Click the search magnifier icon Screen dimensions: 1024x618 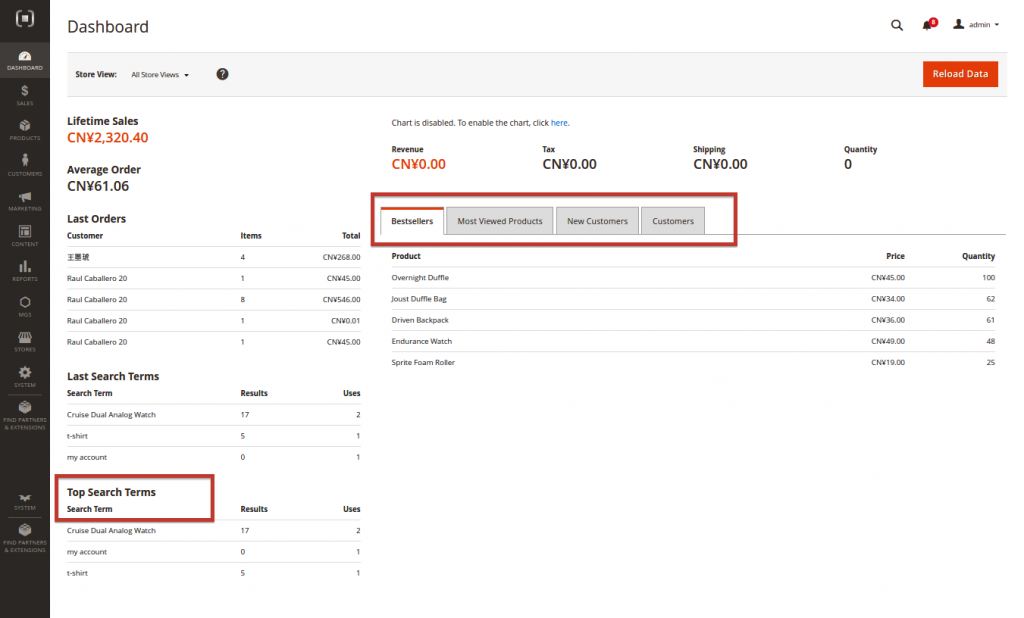(x=896, y=25)
